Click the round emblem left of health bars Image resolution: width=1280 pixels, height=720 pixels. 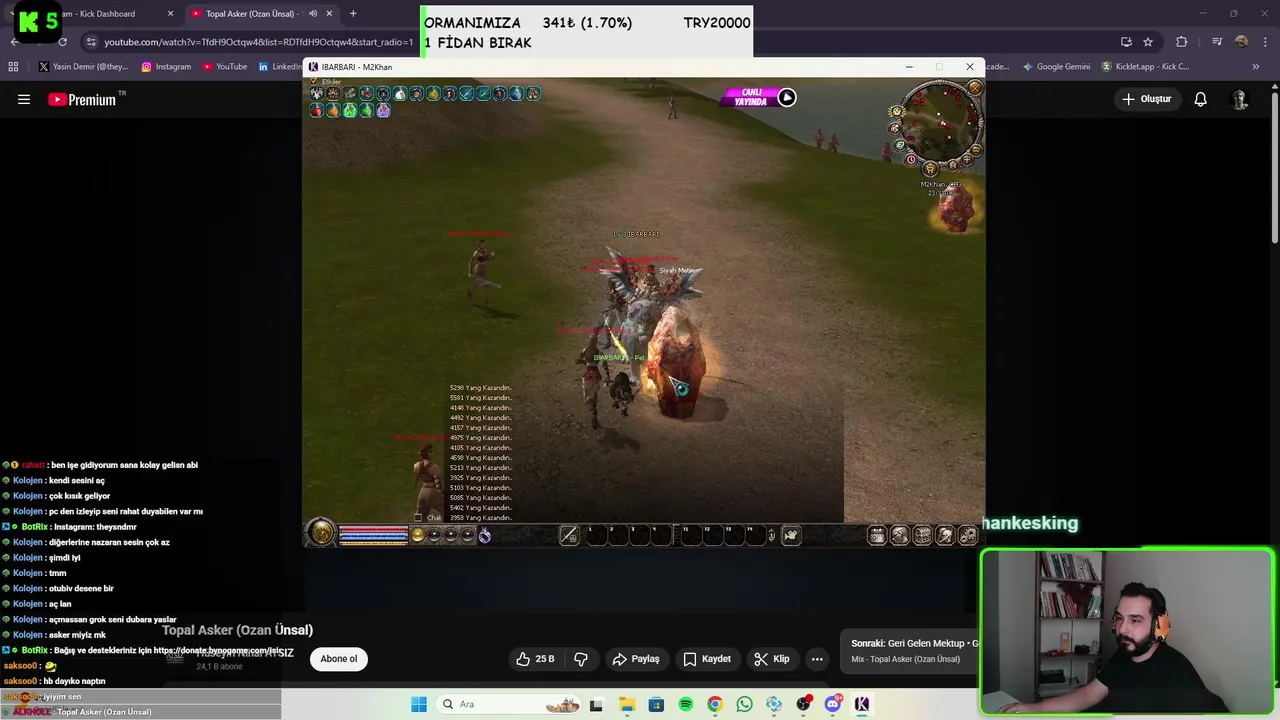click(321, 534)
